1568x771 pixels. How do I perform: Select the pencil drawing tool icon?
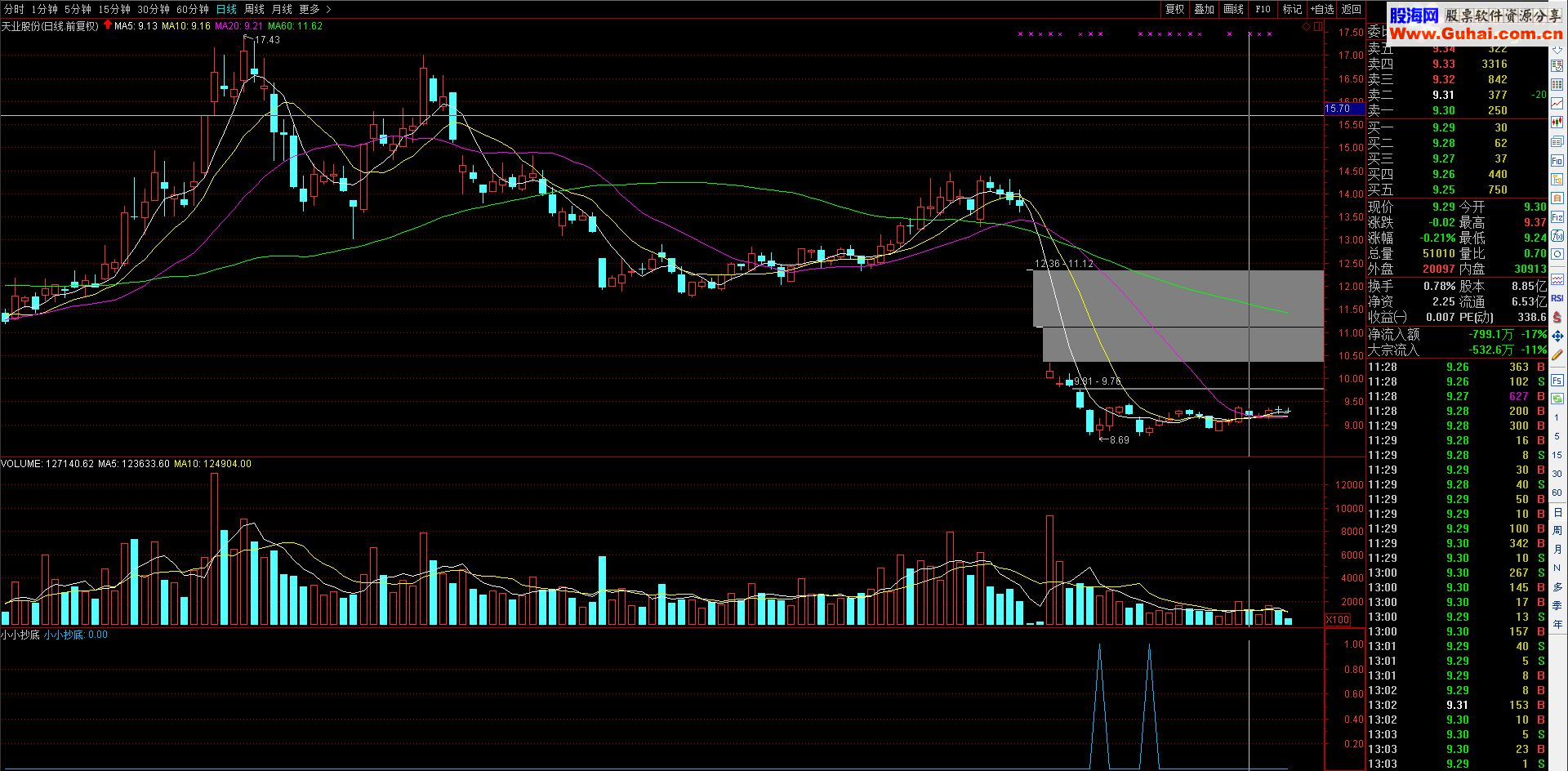[x=1557, y=355]
